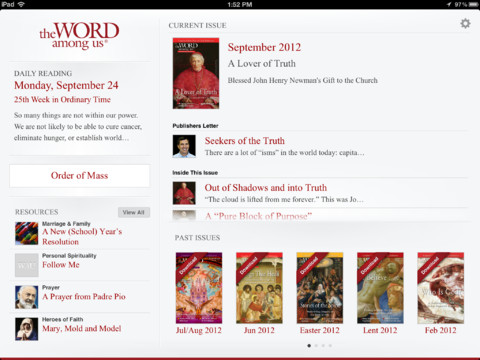
Task: Download the Jul/Aug 2012 issue cover
Action: pos(199,288)
